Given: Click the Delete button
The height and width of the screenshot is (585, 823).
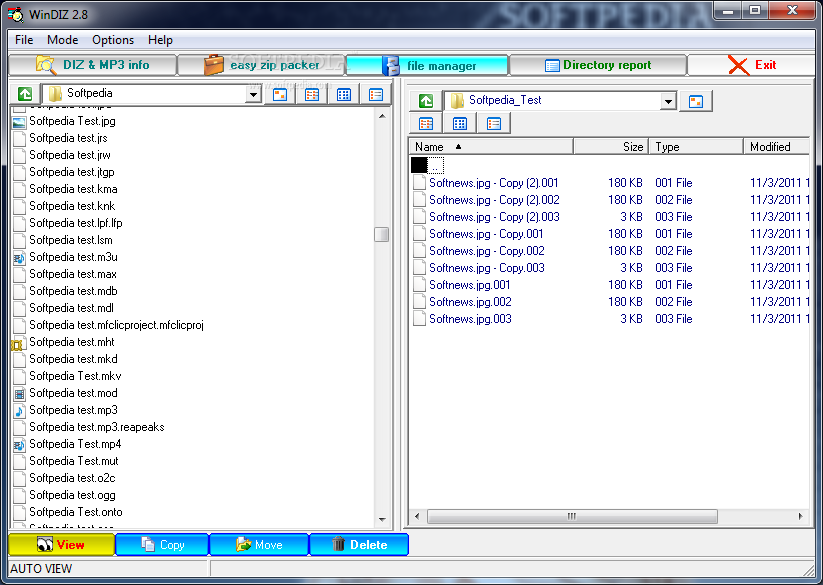Looking at the screenshot, I should tap(359, 545).
